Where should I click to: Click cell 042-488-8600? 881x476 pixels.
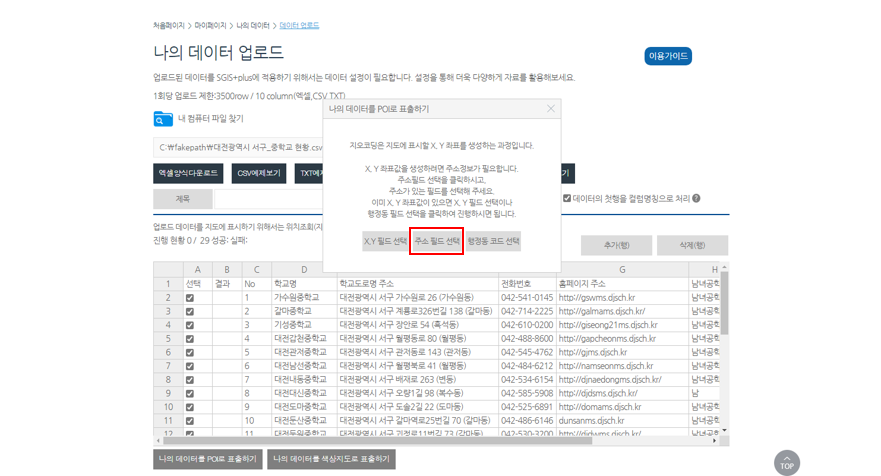(x=527, y=339)
